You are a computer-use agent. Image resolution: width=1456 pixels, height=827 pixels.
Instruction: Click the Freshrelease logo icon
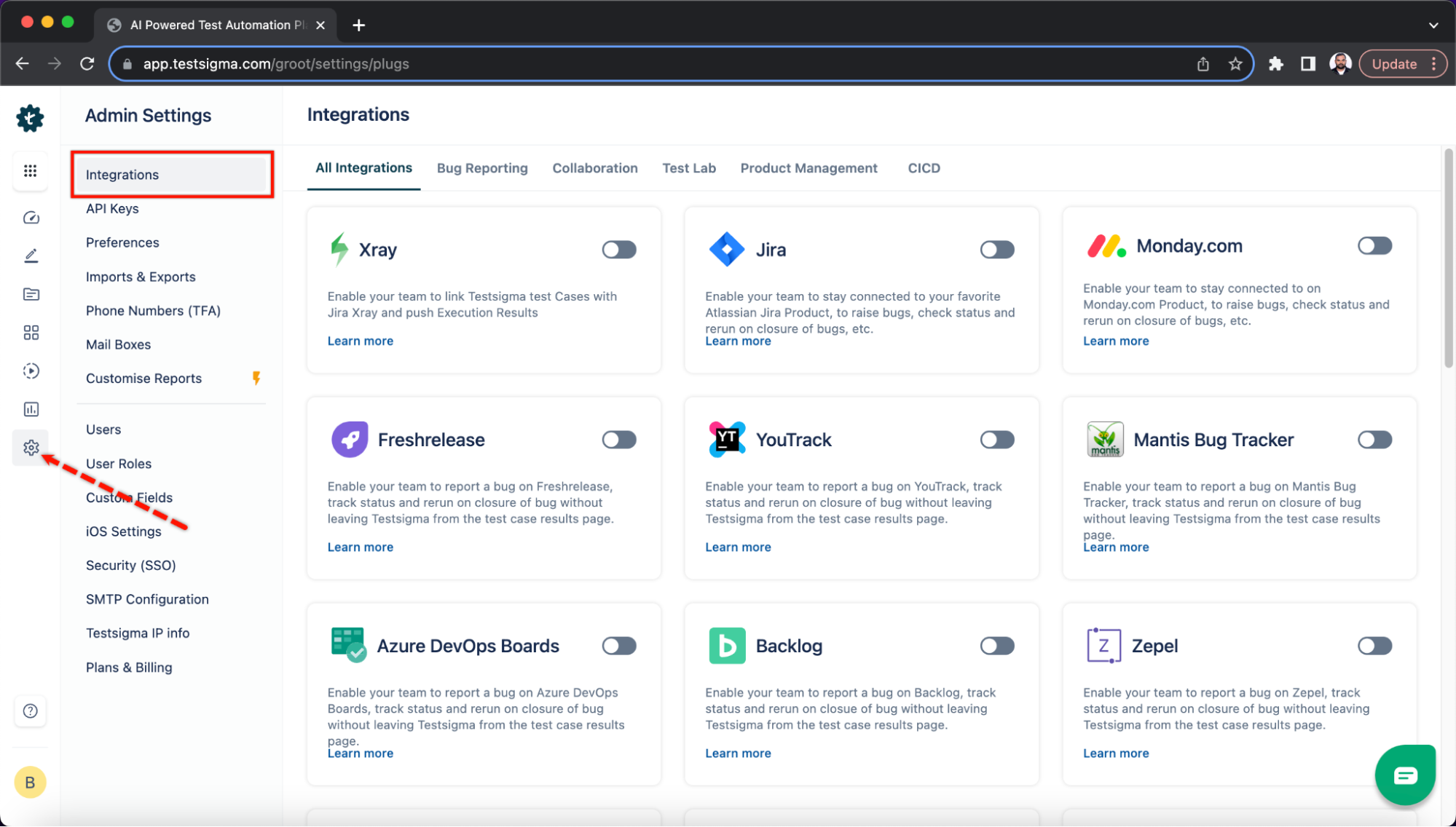pyautogui.click(x=350, y=440)
